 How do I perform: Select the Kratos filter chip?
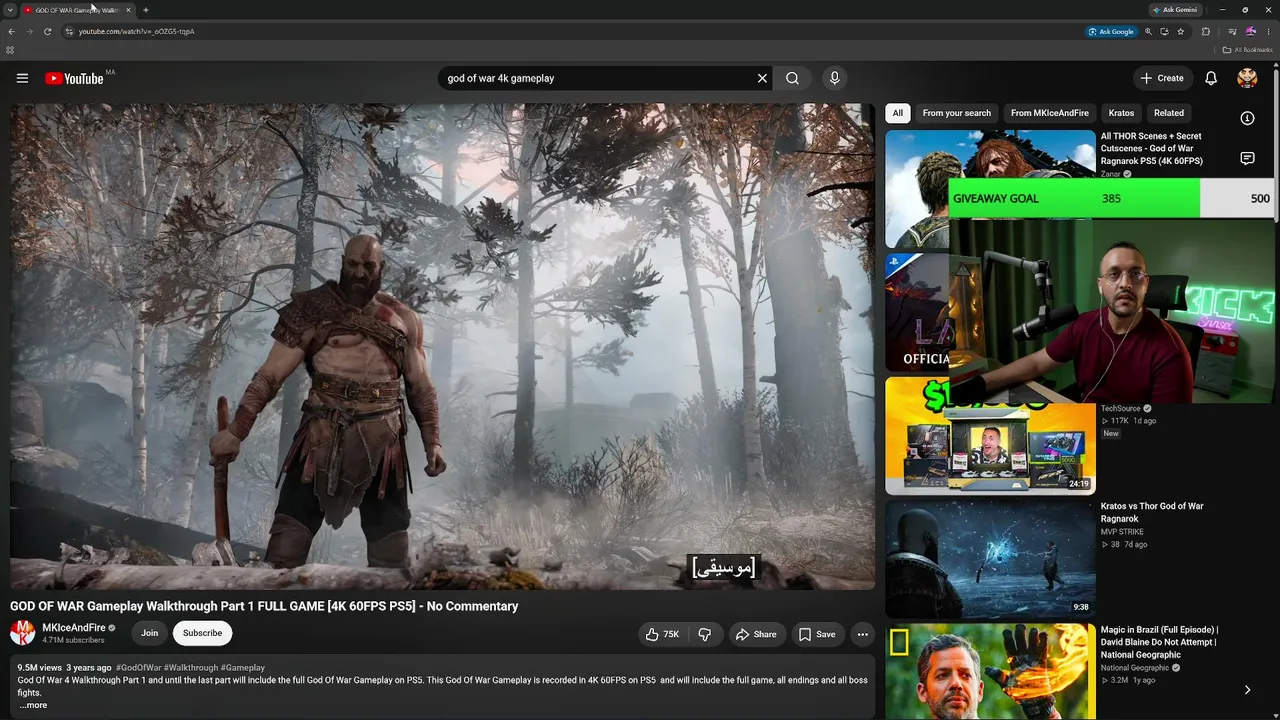1121,113
